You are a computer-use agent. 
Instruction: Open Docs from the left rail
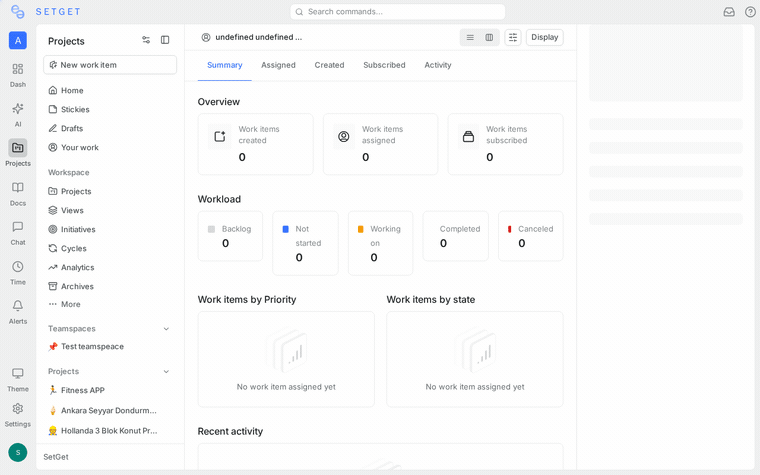pyautogui.click(x=17, y=194)
